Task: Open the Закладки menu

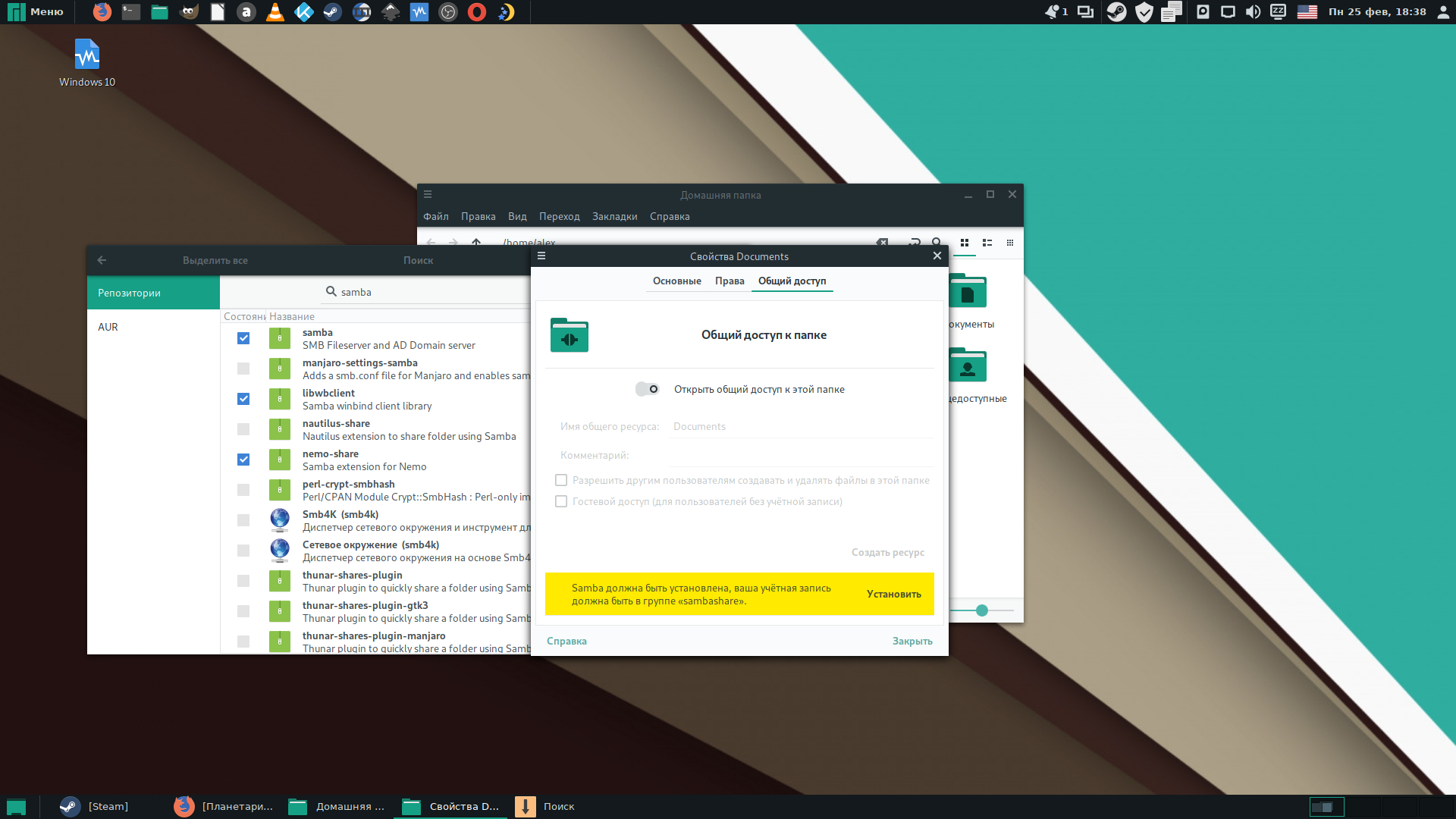Action: click(614, 217)
